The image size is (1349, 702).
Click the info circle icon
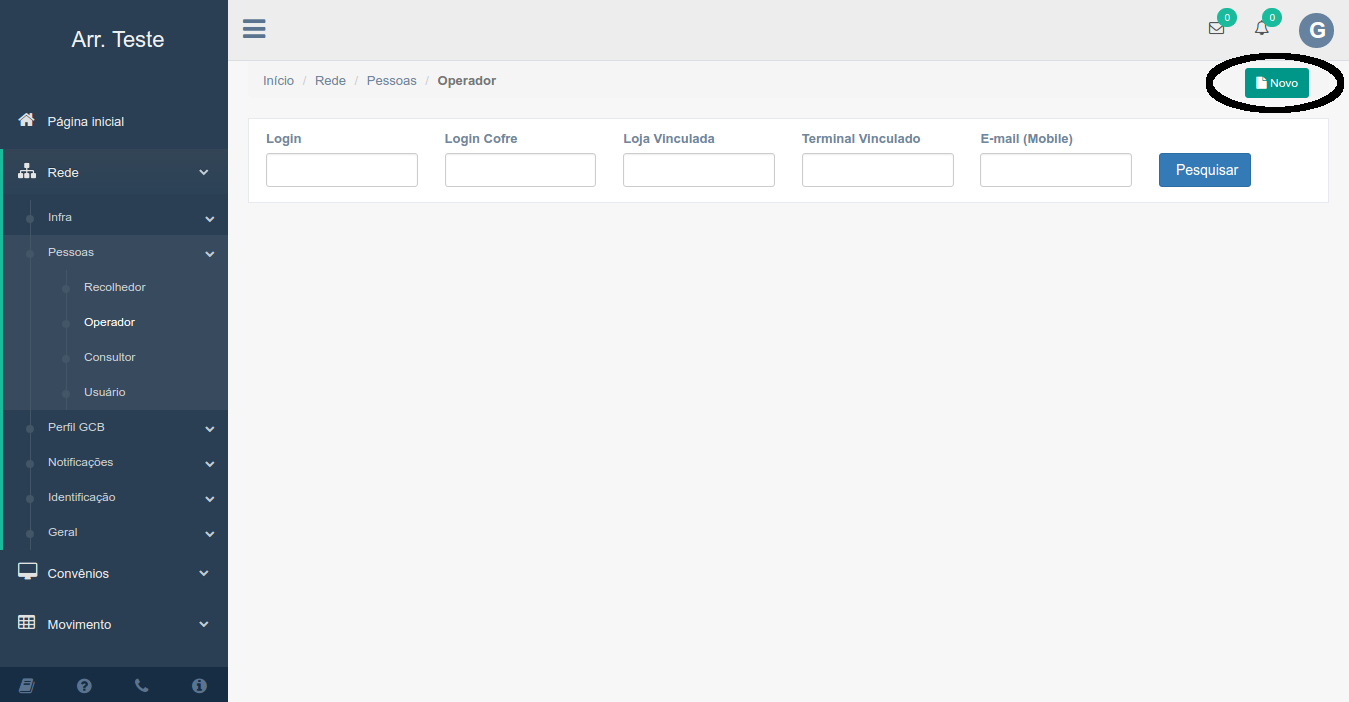199,685
